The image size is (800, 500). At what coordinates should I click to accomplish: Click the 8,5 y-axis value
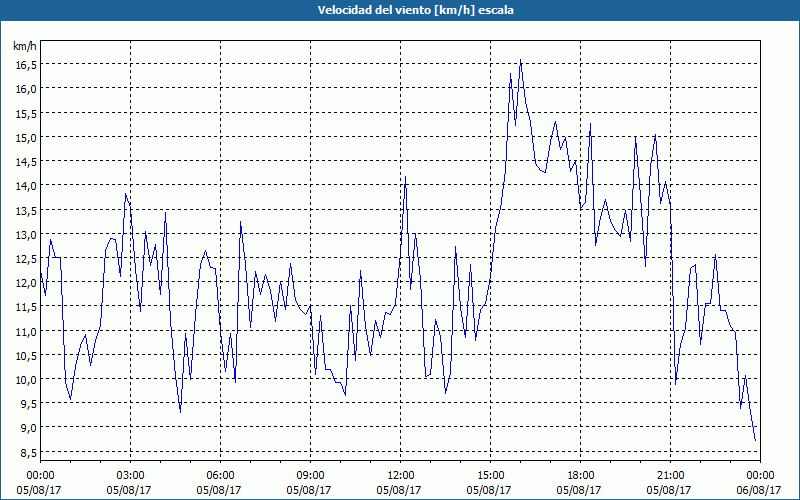click(x=28, y=453)
